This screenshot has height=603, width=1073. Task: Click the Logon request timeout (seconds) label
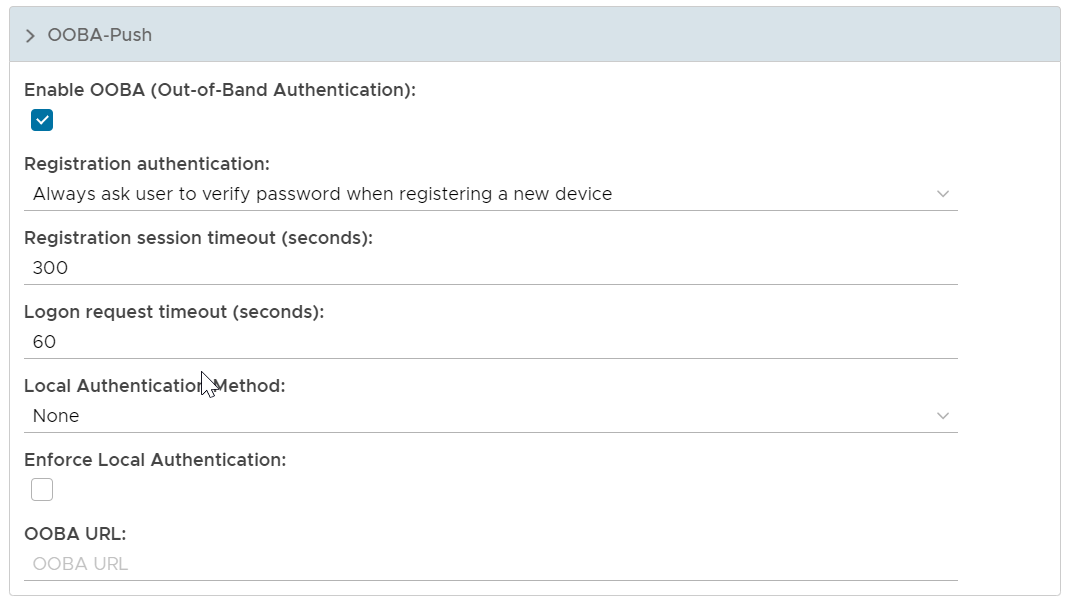click(174, 312)
